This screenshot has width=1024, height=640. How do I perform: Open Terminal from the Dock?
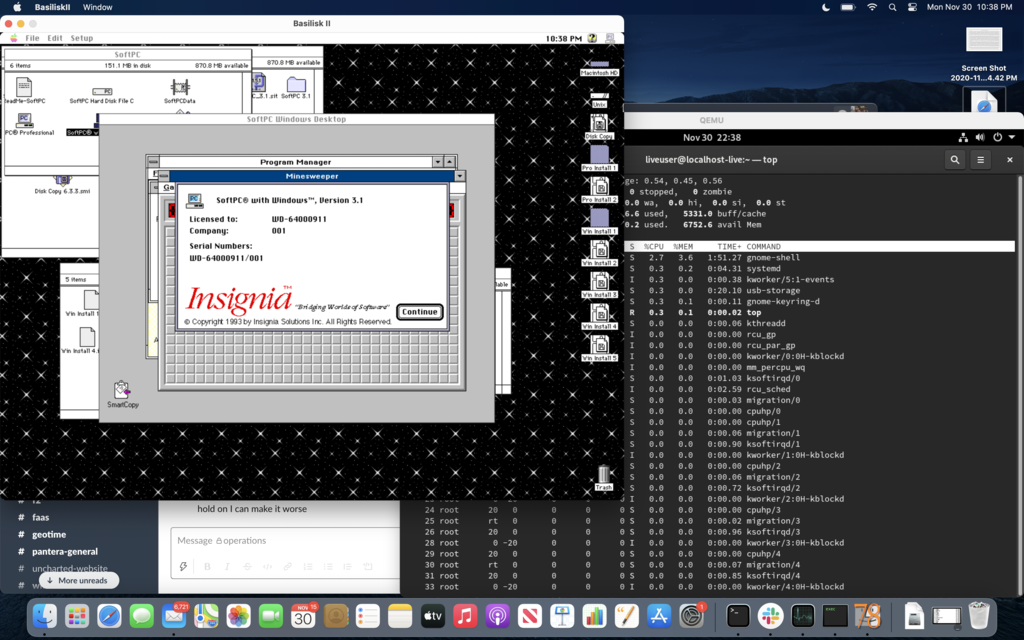tap(738, 616)
